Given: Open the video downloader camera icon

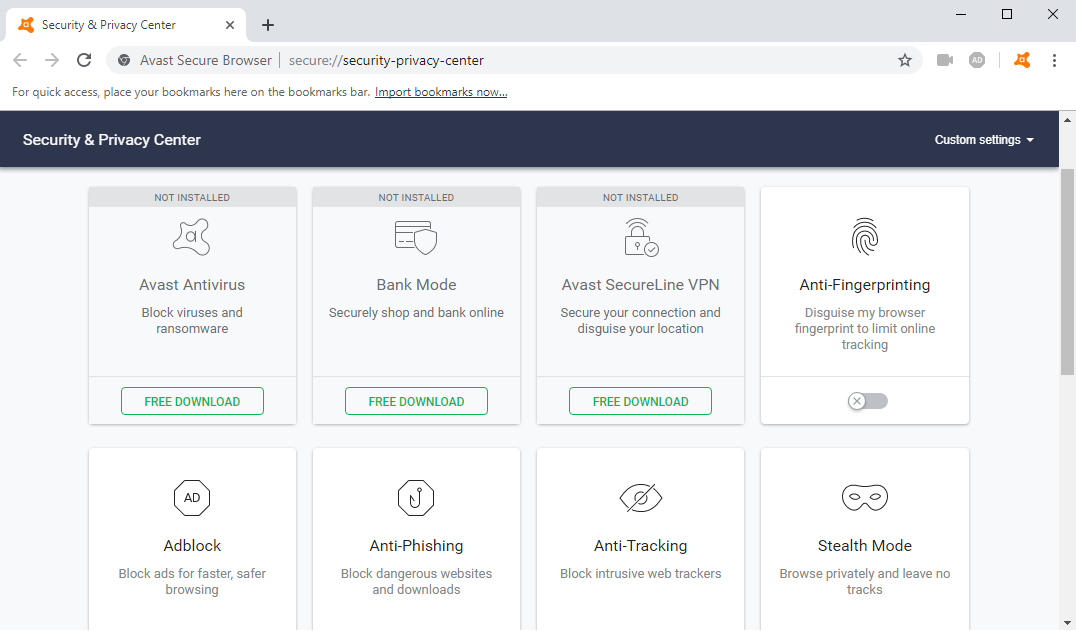Looking at the screenshot, I should [x=945, y=60].
